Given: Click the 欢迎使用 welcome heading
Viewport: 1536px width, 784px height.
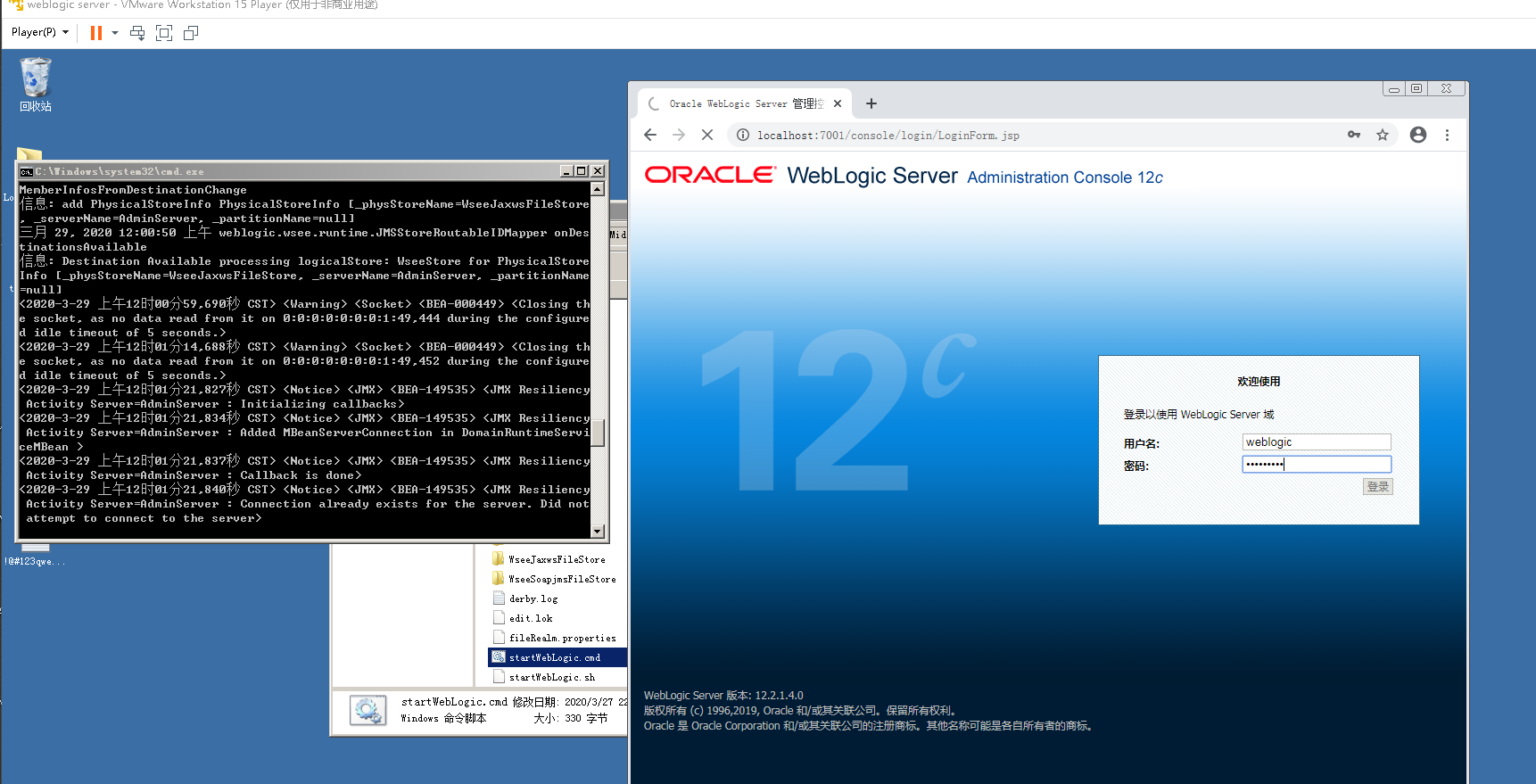Looking at the screenshot, I should coord(1259,382).
